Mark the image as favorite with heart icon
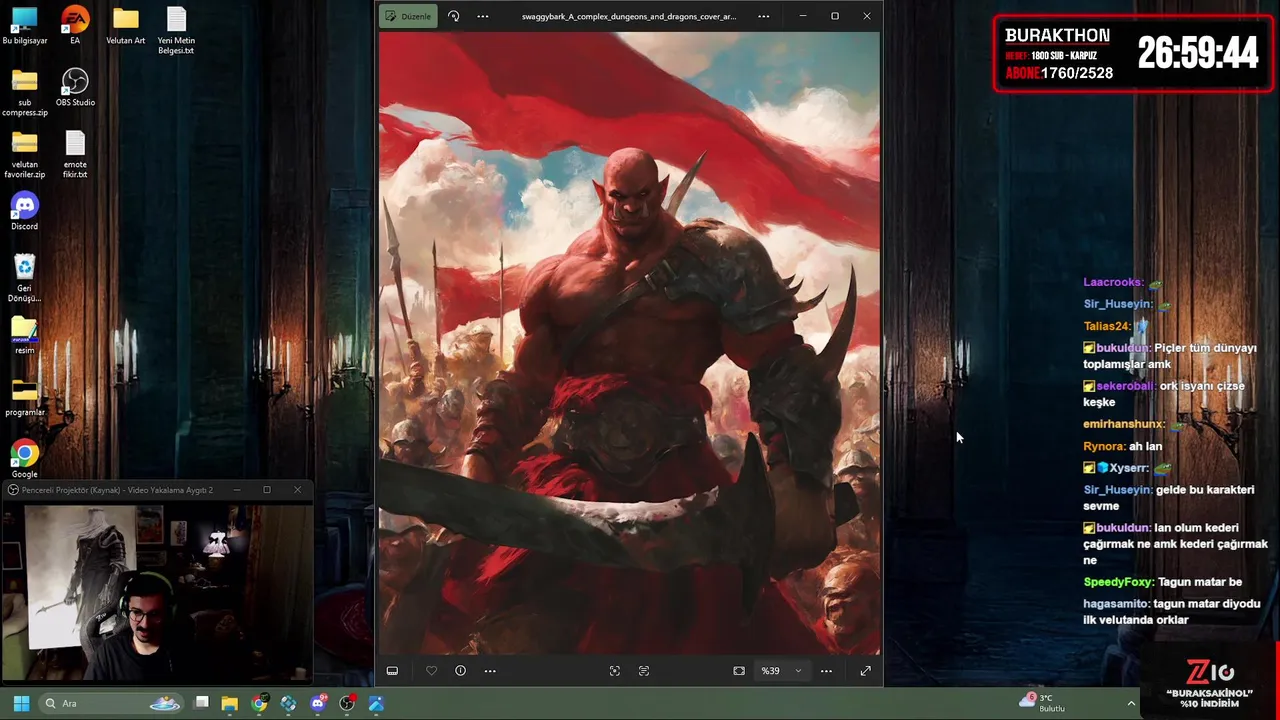Screen dimensions: 1280x720 click(431, 671)
